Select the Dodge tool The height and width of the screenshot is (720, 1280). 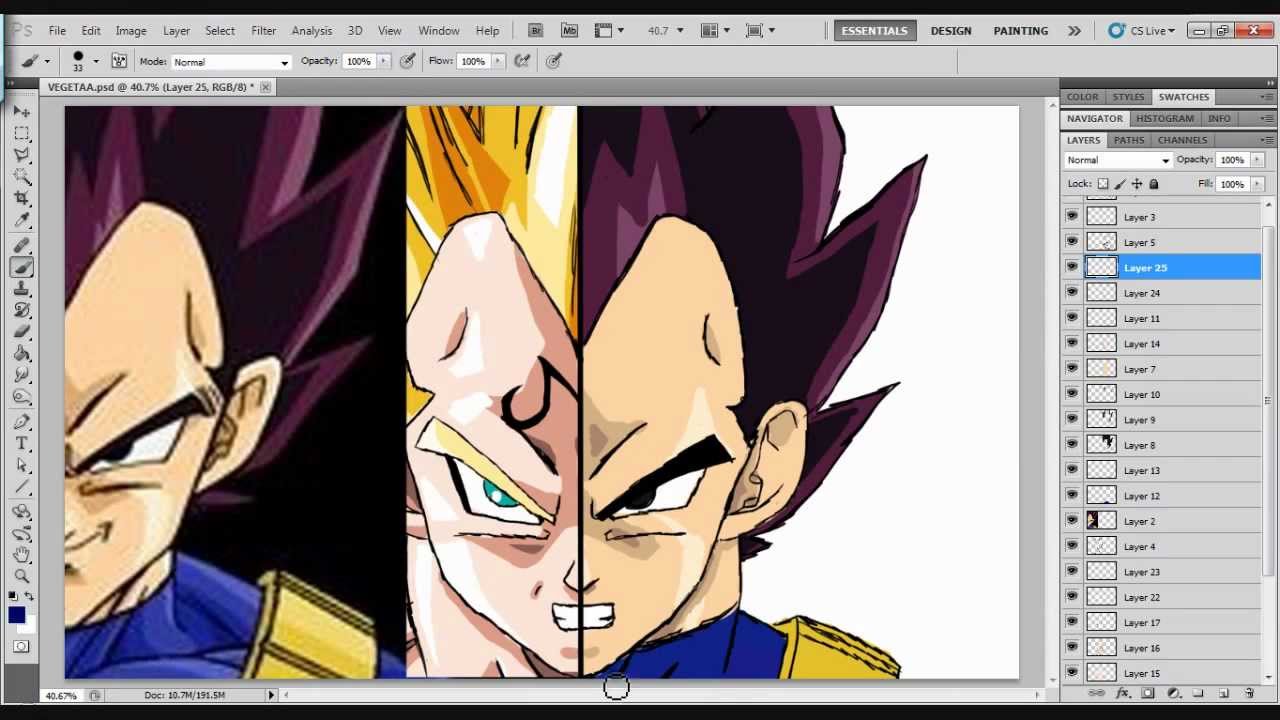[21, 397]
